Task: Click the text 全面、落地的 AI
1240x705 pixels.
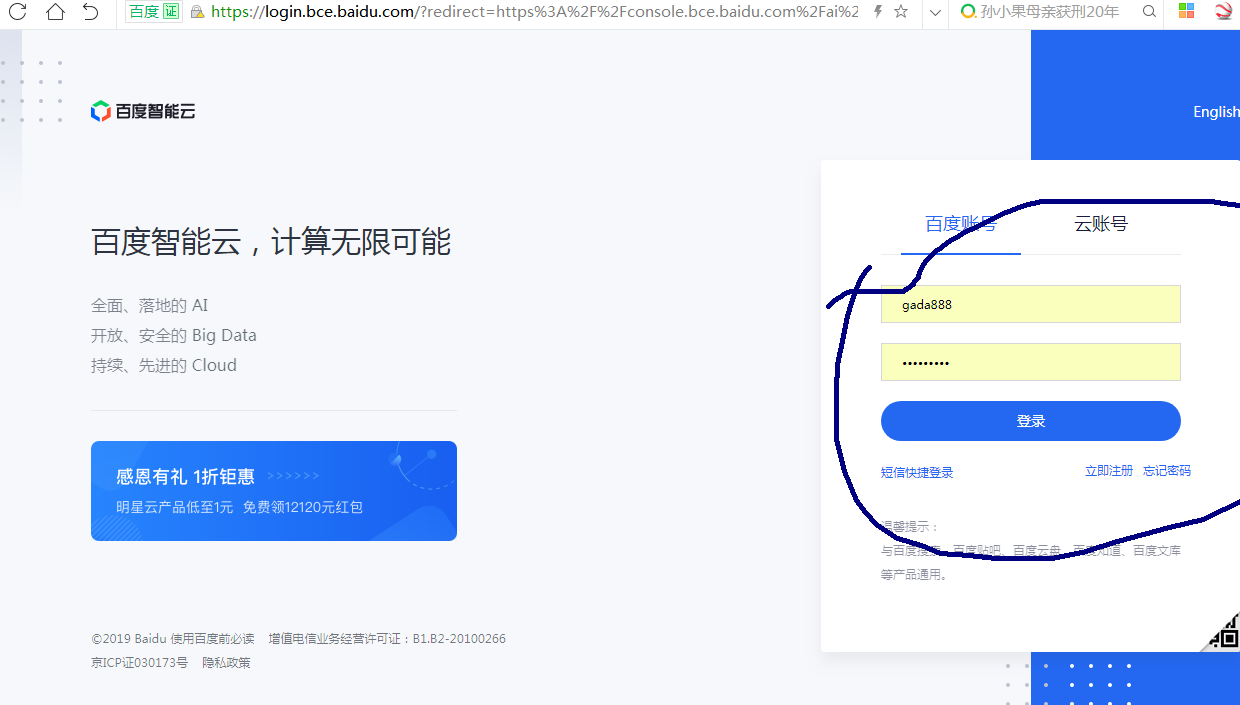Action: click(x=150, y=305)
